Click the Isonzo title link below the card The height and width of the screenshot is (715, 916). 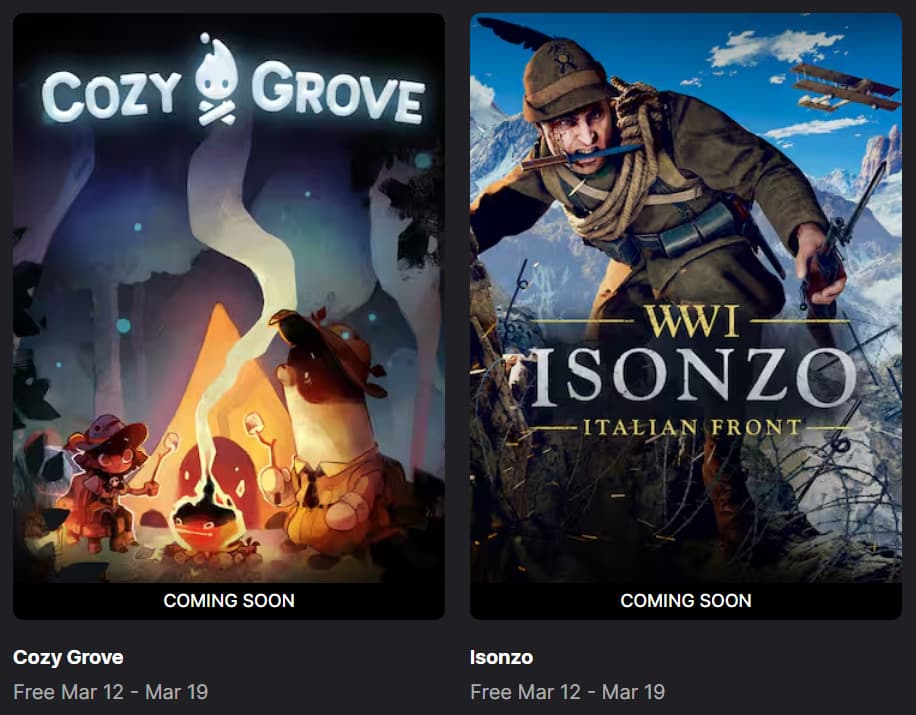click(501, 657)
